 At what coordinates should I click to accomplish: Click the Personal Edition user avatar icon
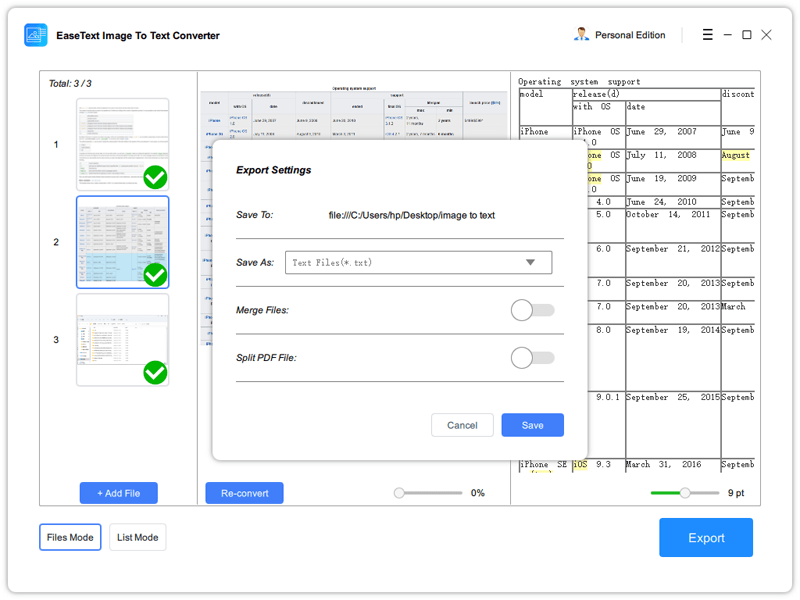(x=581, y=35)
